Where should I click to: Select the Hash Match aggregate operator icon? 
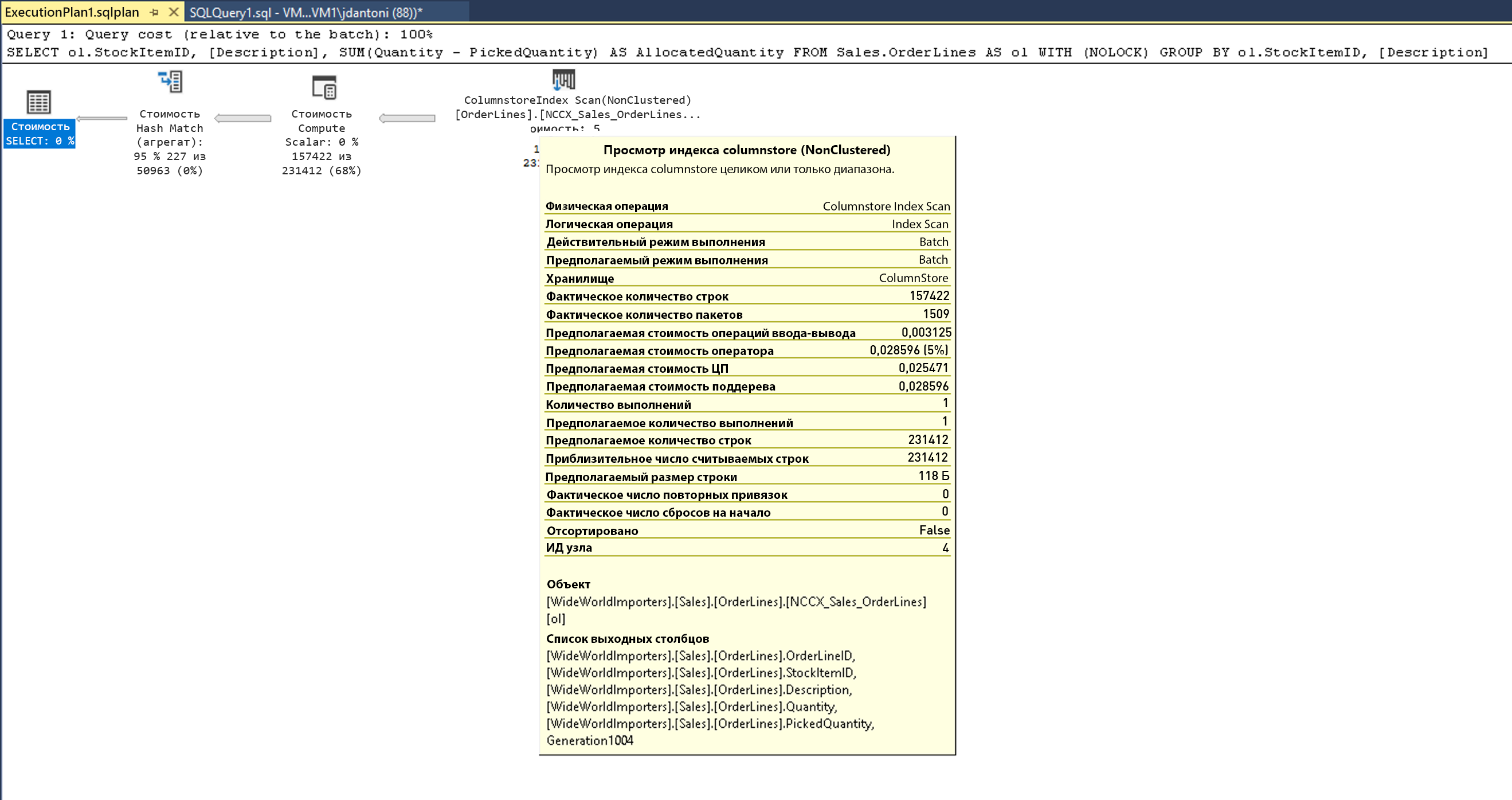click(x=170, y=81)
